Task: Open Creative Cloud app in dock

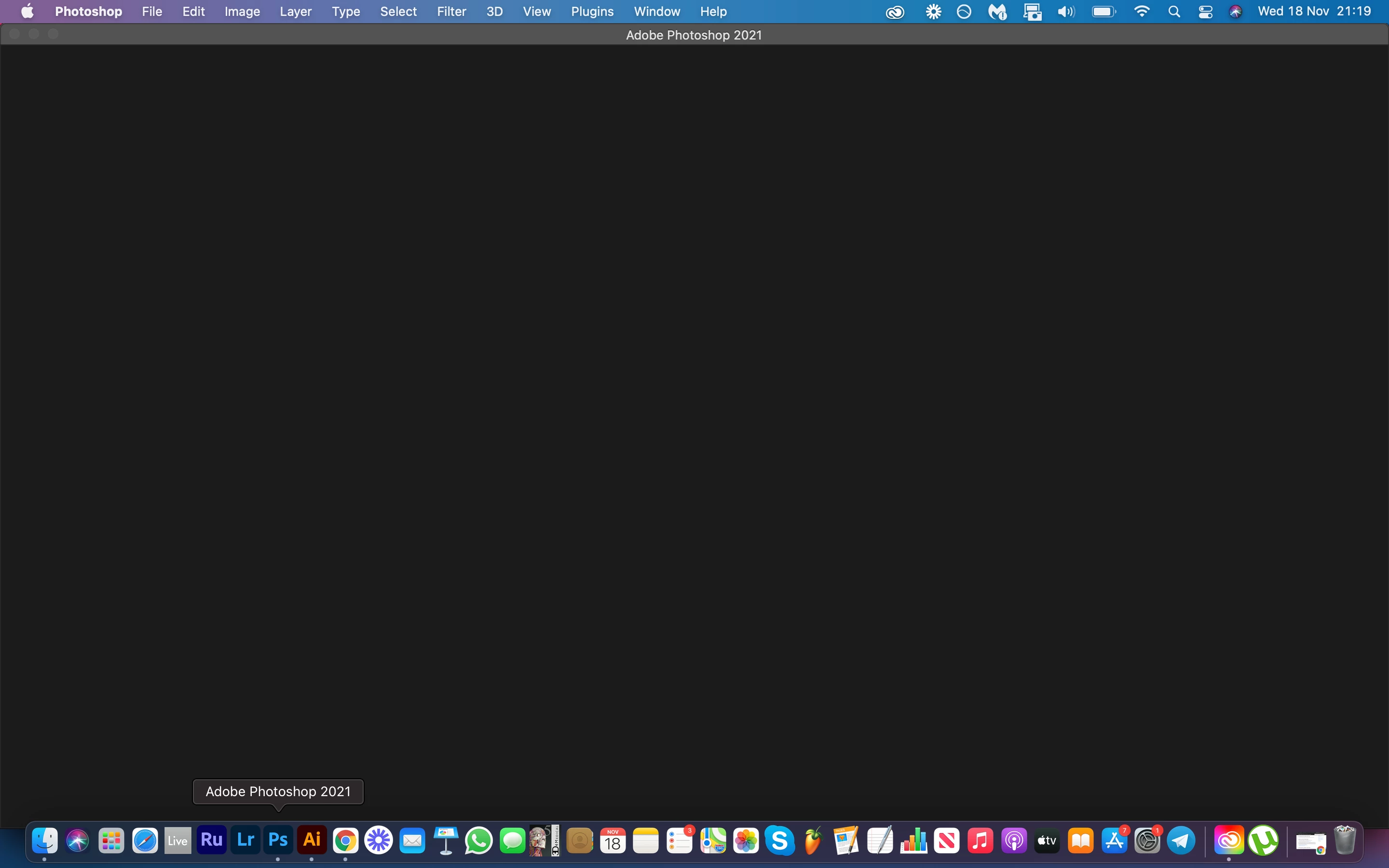Action: 1229,841
